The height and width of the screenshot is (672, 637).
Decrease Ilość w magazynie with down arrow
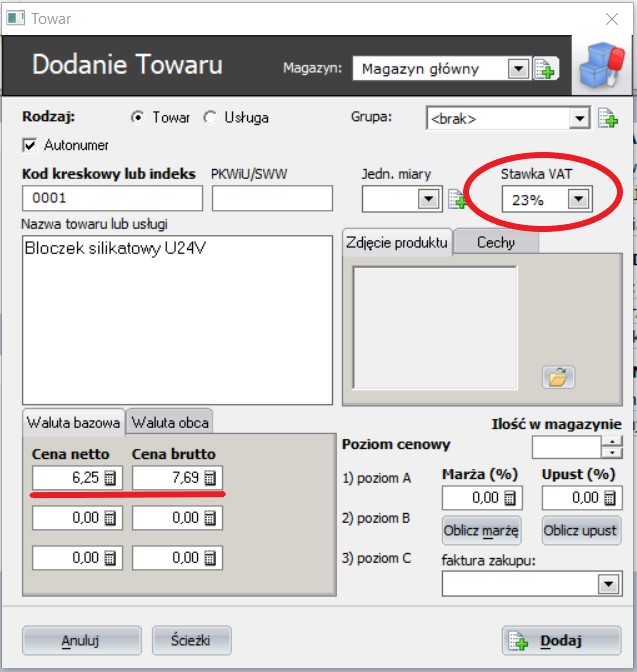point(612,453)
